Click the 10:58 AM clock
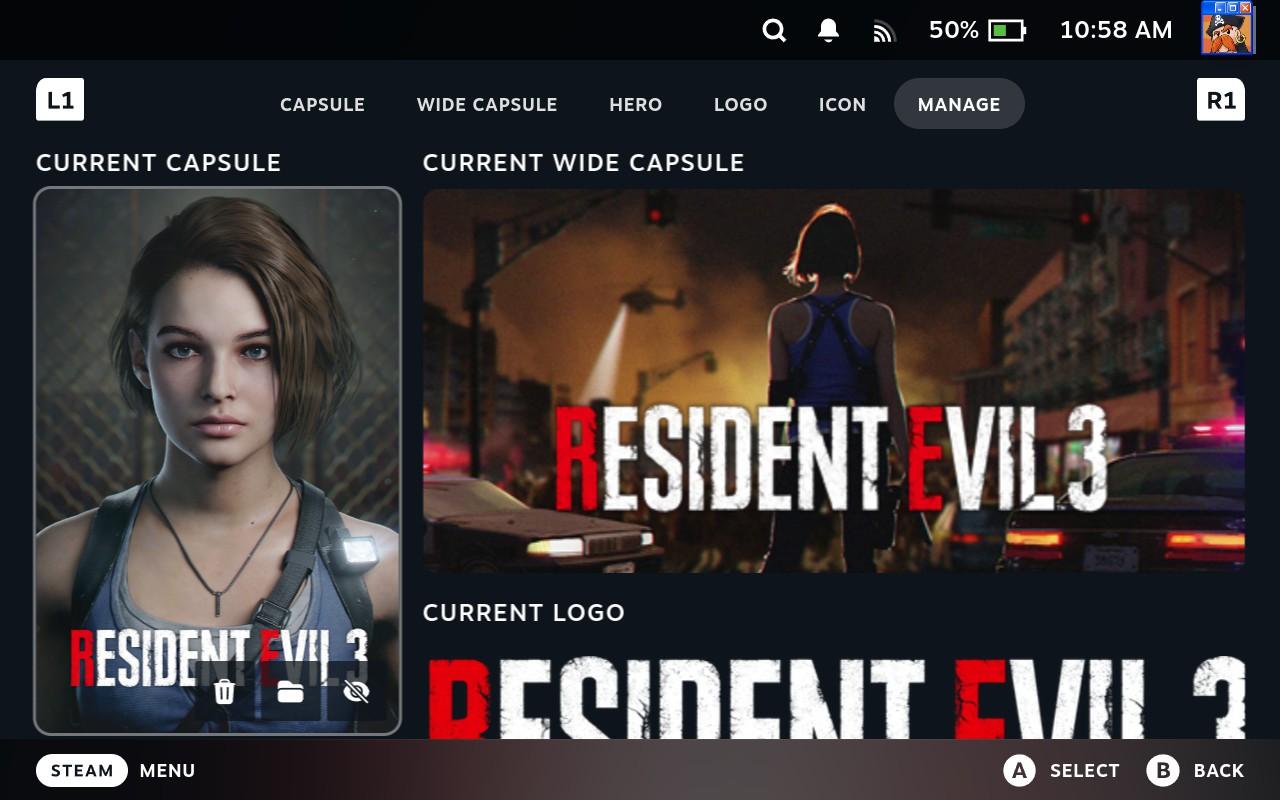This screenshot has width=1280, height=800. point(1116,30)
